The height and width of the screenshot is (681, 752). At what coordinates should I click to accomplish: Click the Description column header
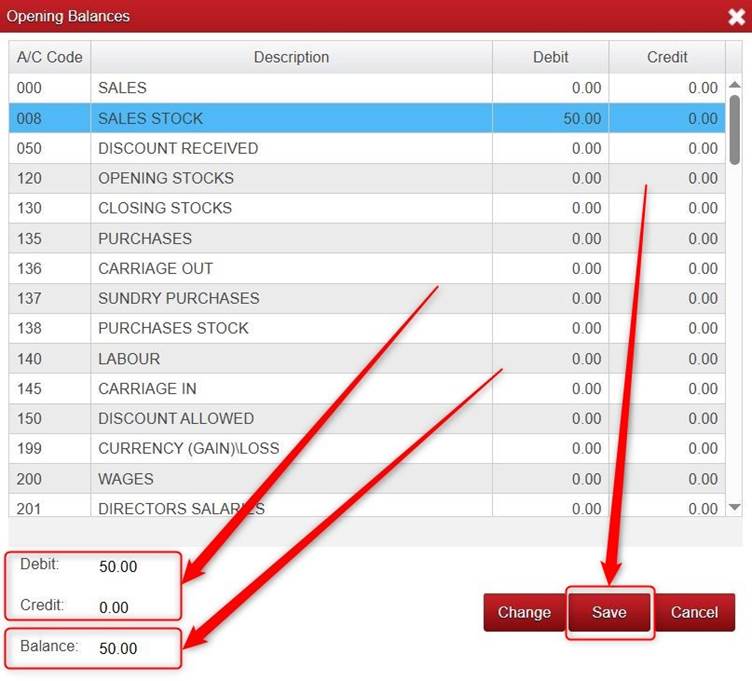[x=292, y=57]
